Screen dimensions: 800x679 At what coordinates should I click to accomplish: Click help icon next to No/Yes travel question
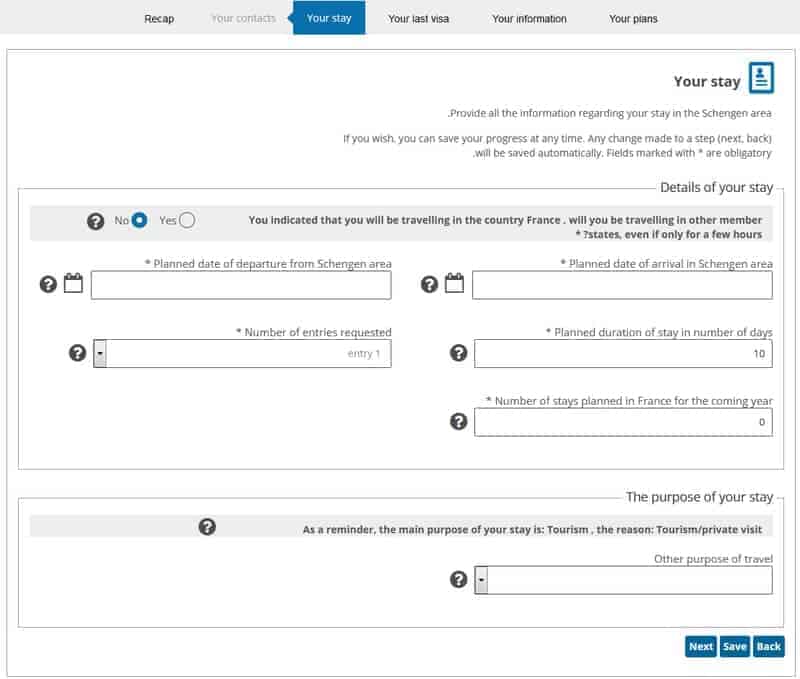click(x=95, y=221)
